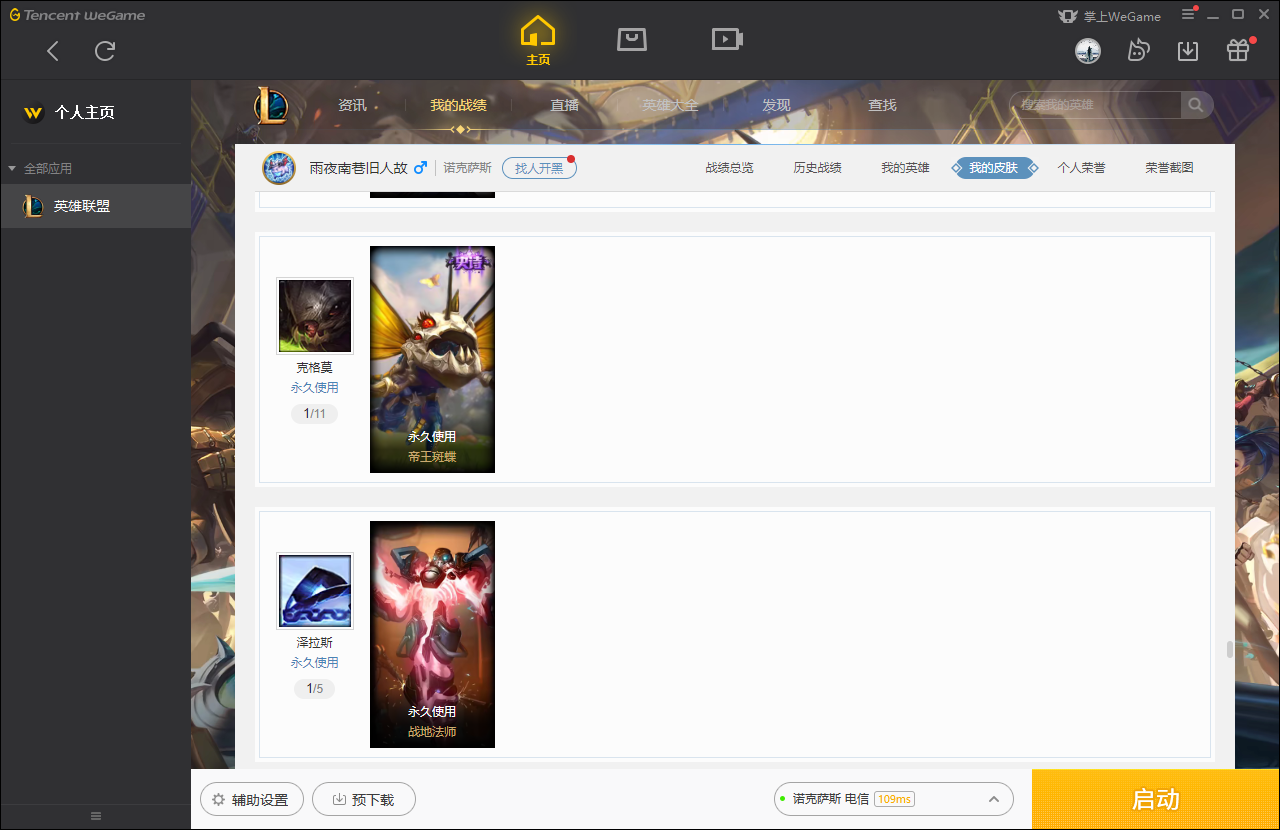Image resolution: width=1280 pixels, height=830 pixels.
Task: Click the search magnifier icon
Action: 1196,105
